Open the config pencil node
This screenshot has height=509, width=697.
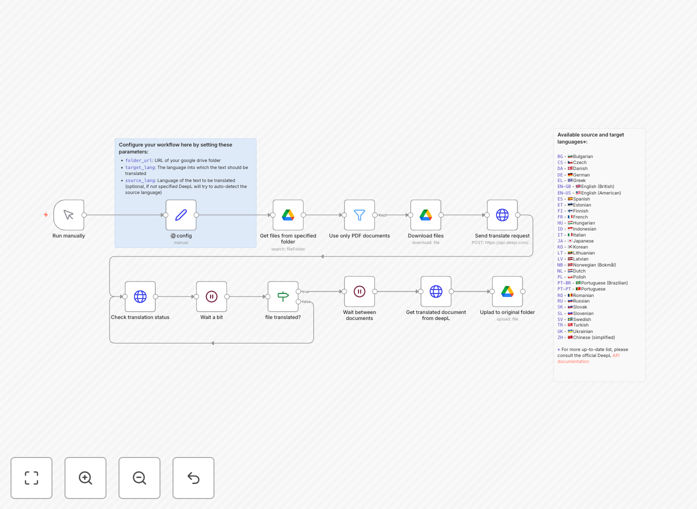[x=181, y=215]
